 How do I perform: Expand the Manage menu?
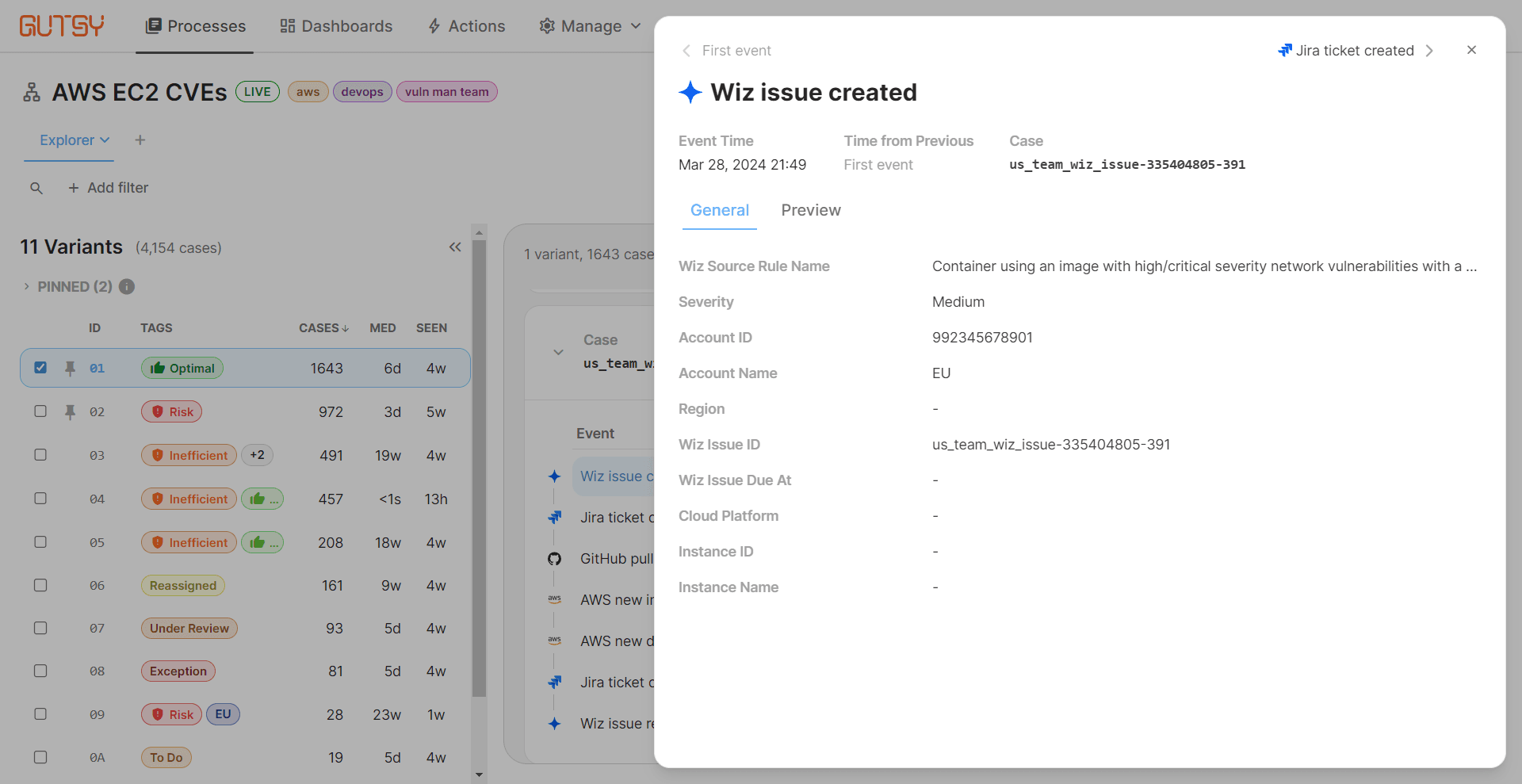590,26
